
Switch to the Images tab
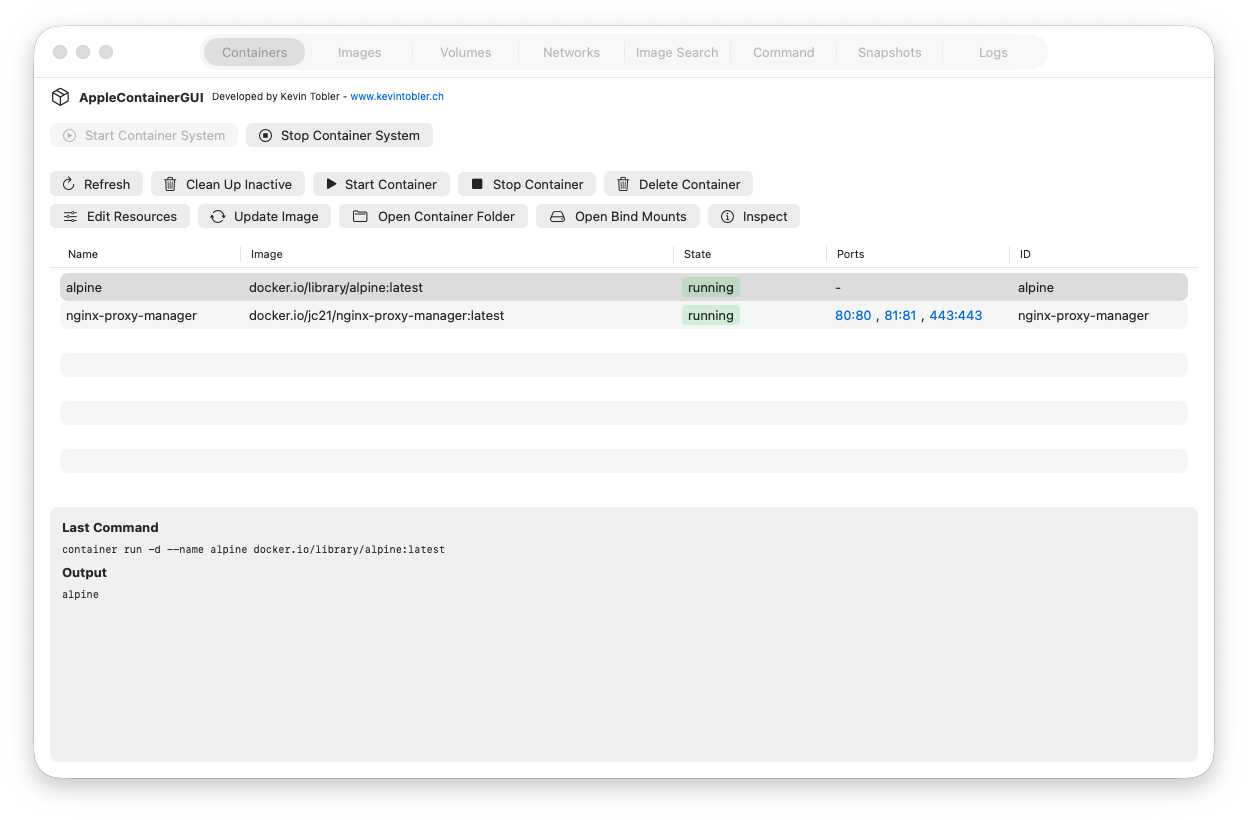click(359, 52)
